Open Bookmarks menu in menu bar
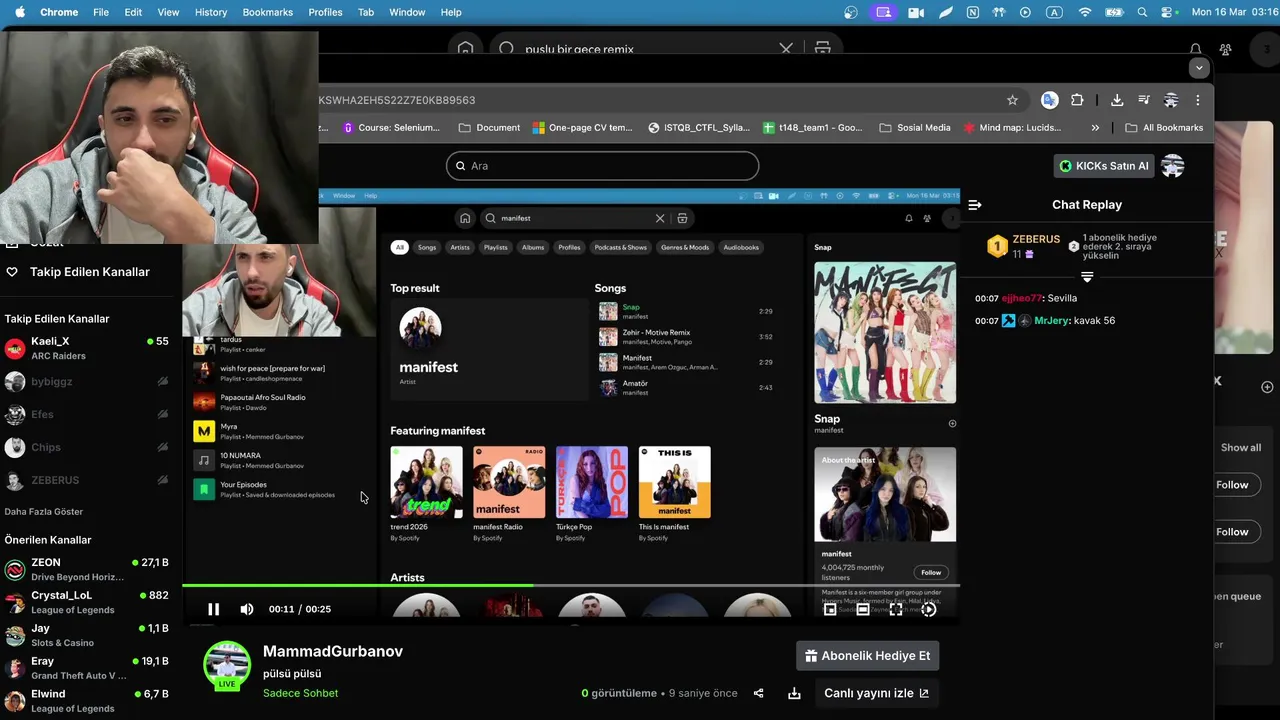The width and height of the screenshot is (1280, 720). (x=267, y=12)
